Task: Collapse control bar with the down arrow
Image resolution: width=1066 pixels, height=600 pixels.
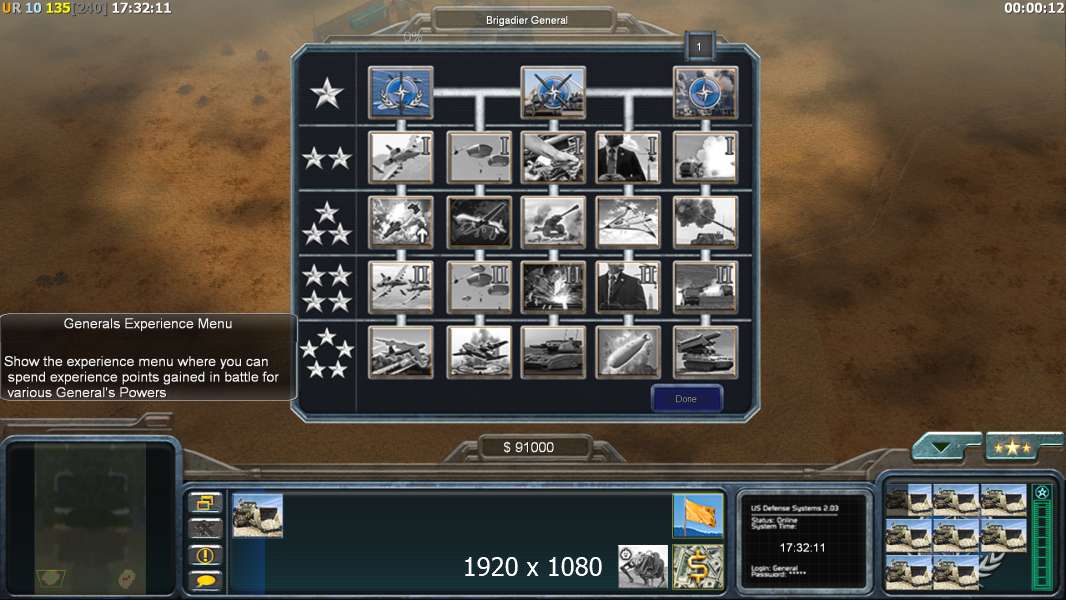Action: click(942, 447)
